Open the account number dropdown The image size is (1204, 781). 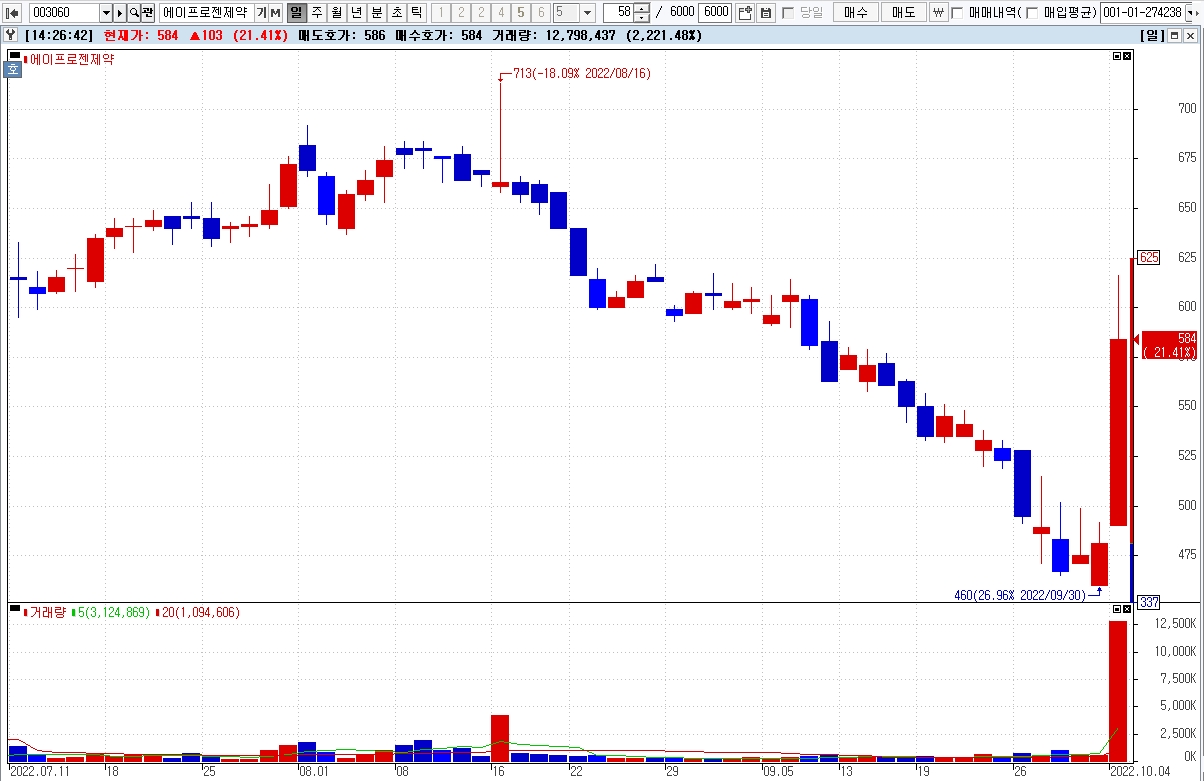point(1190,13)
